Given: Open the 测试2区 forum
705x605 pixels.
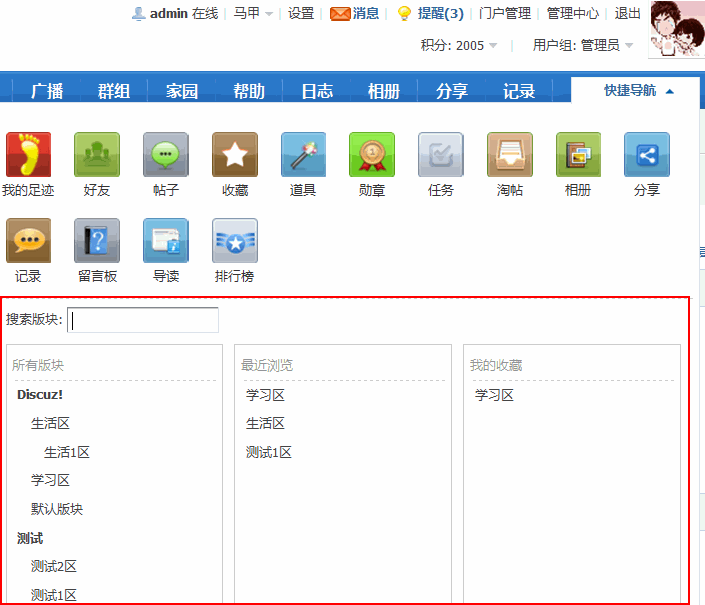Looking at the screenshot, I should (x=54, y=566).
